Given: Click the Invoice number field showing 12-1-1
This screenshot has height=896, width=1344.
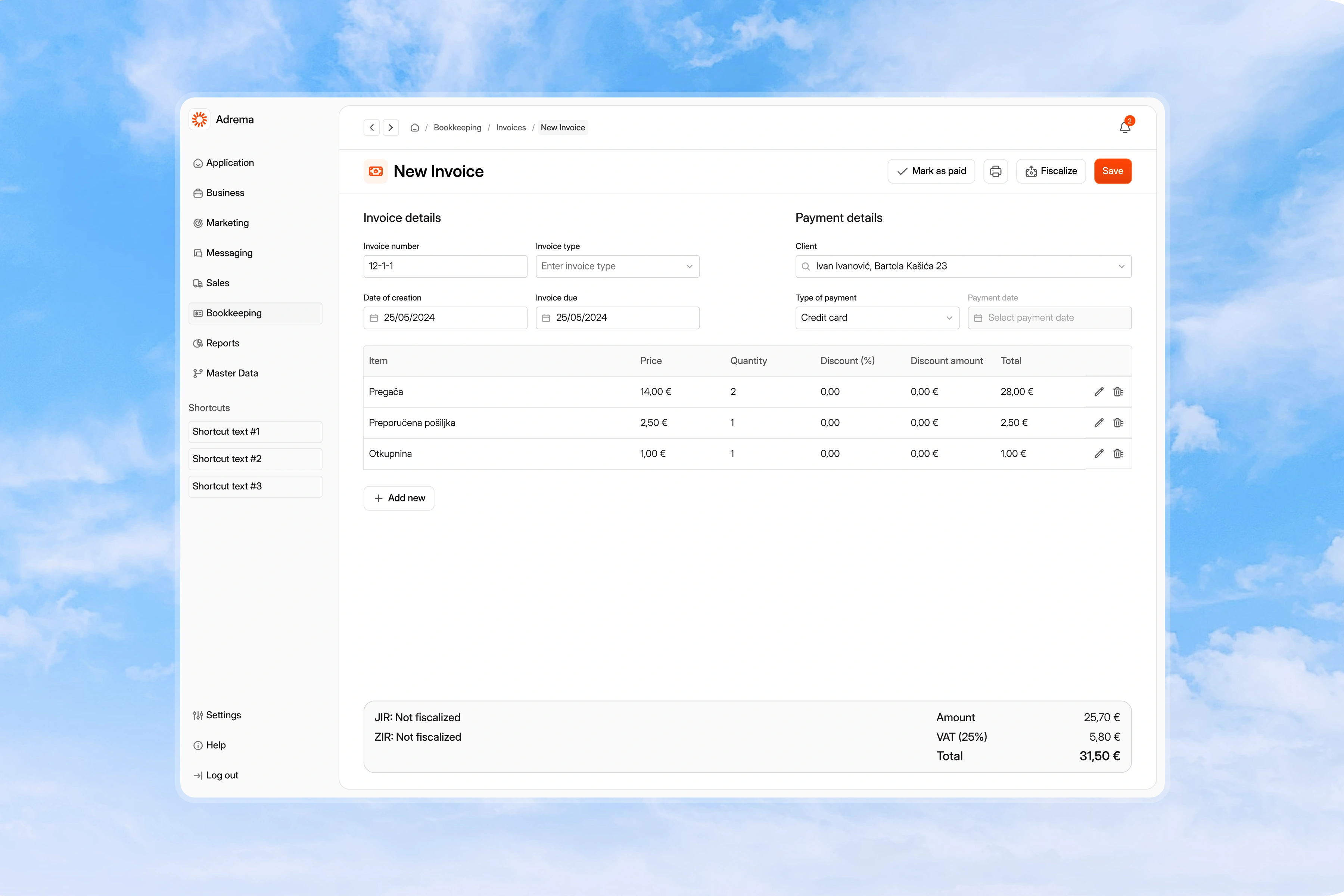Looking at the screenshot, I should coord(445,266).
